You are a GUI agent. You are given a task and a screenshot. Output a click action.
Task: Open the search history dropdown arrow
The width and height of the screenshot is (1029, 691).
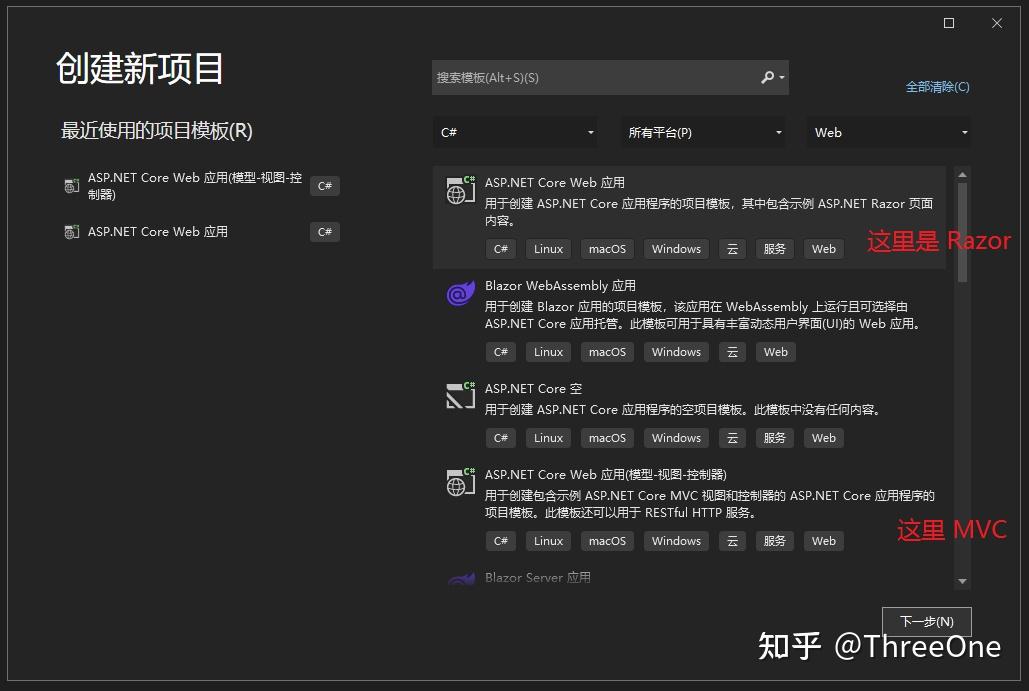[783, 77]
